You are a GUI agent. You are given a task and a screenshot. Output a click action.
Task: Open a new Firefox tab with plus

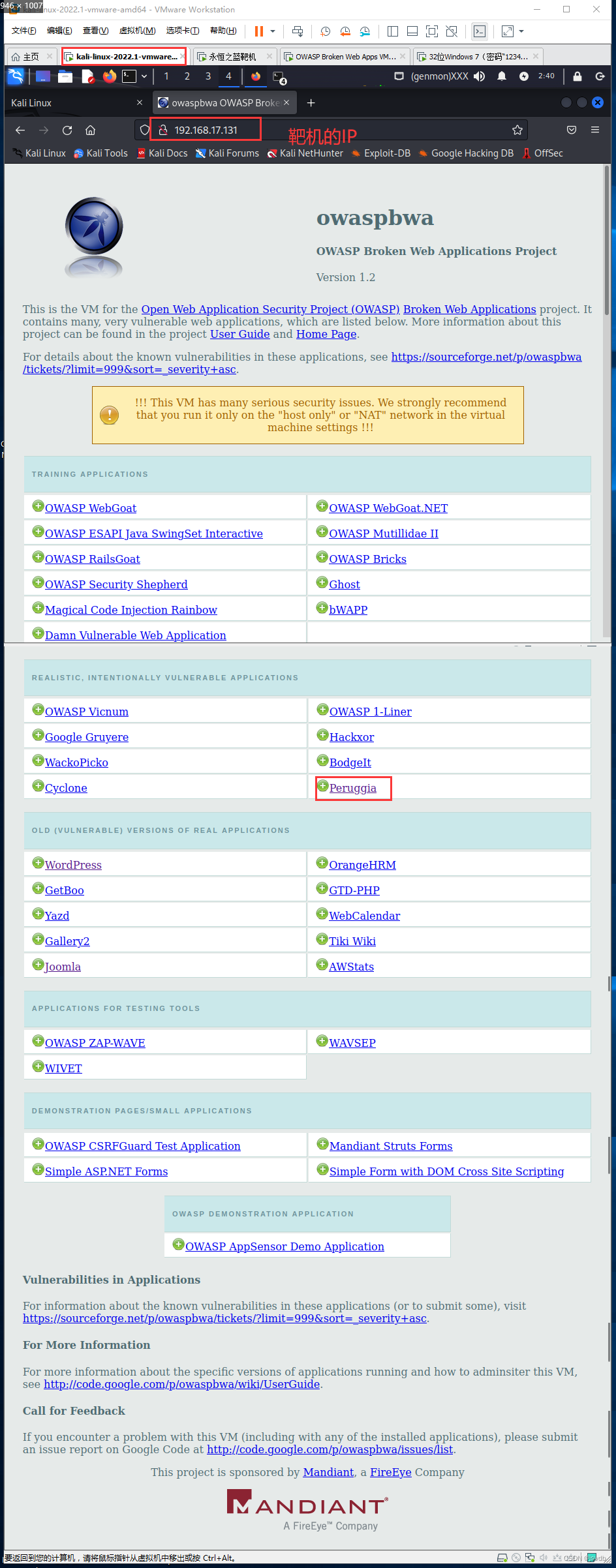[x=311, y=103]
